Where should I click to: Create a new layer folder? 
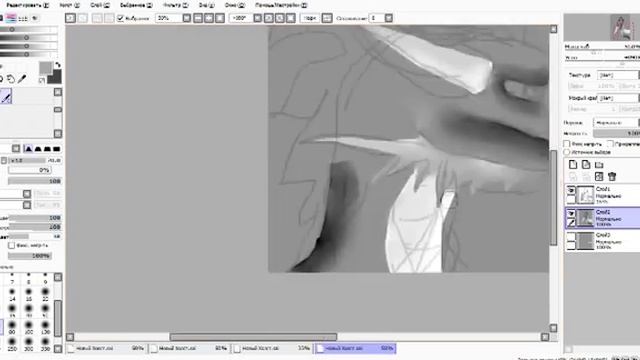[x=599, y=164]
